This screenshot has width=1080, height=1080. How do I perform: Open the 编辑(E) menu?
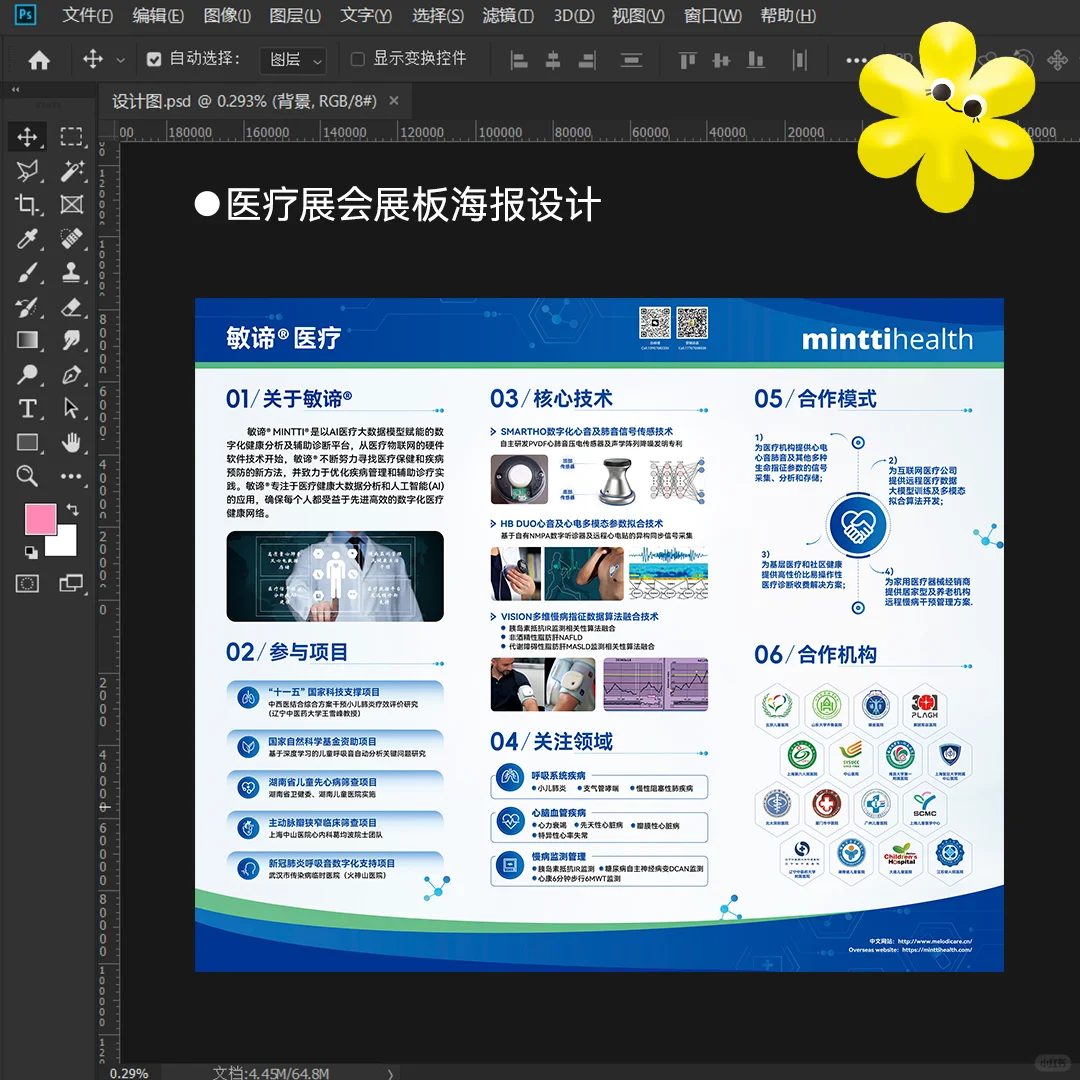(x=158, y=15)
